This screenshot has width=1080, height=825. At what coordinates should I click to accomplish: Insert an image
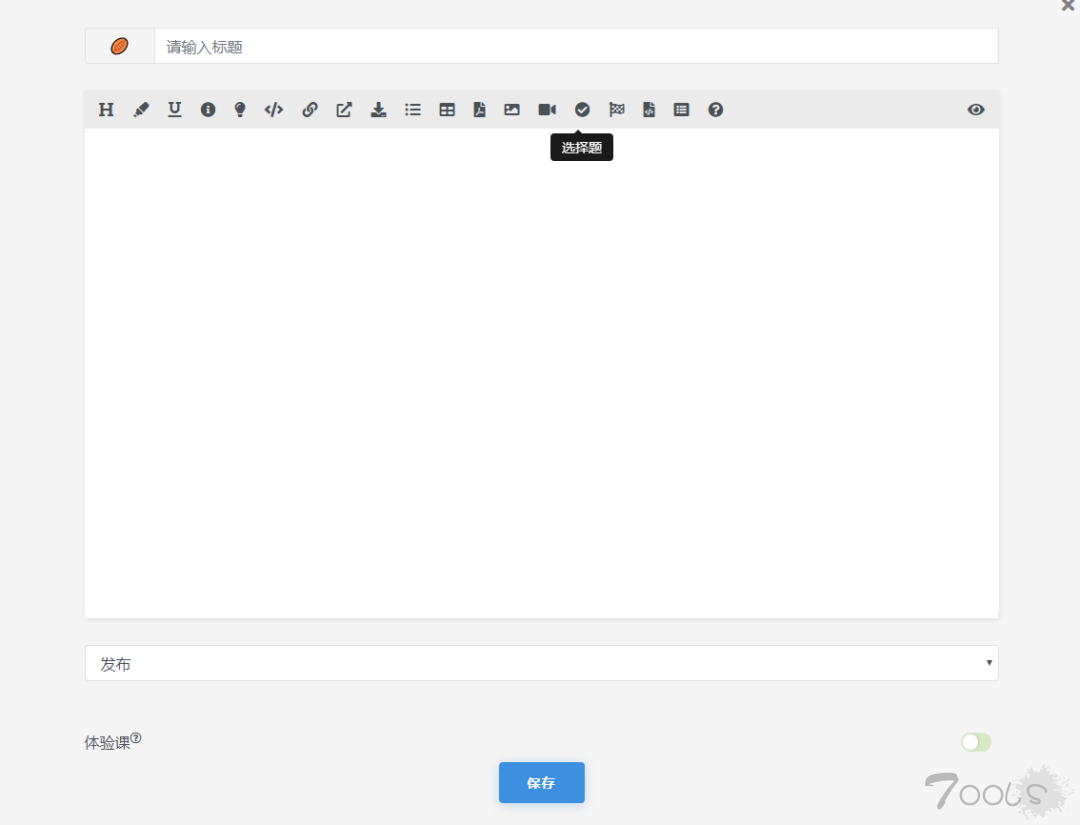point(512,109)
